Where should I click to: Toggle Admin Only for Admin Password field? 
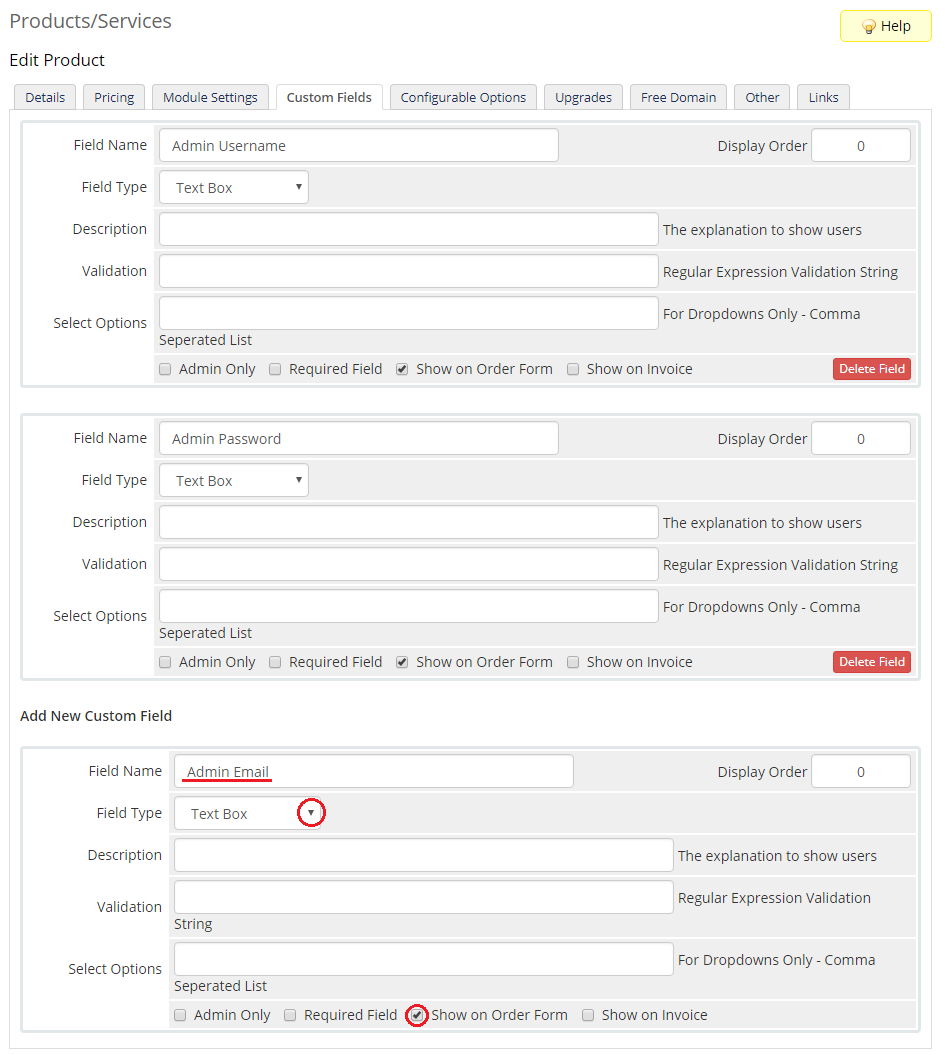[x=165, y=662]
